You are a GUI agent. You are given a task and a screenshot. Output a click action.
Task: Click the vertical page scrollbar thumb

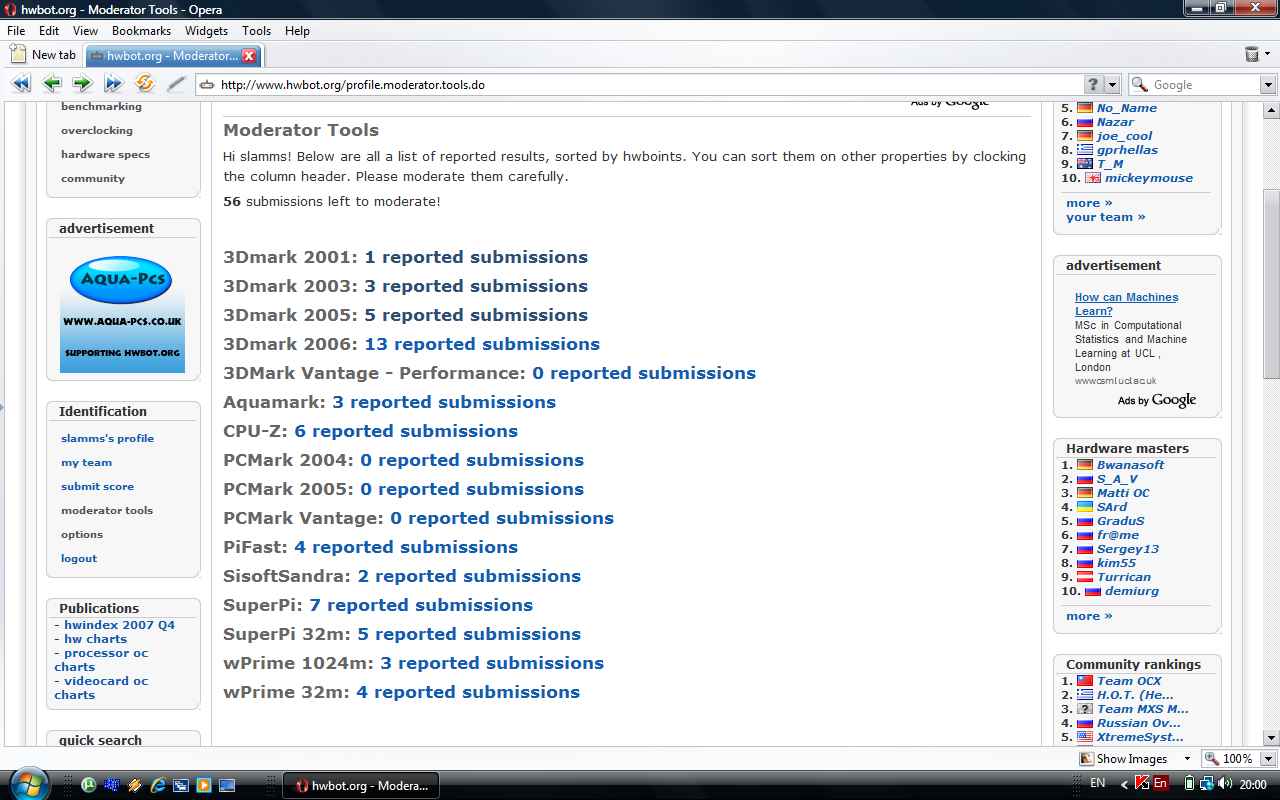tap(1271, 285)
